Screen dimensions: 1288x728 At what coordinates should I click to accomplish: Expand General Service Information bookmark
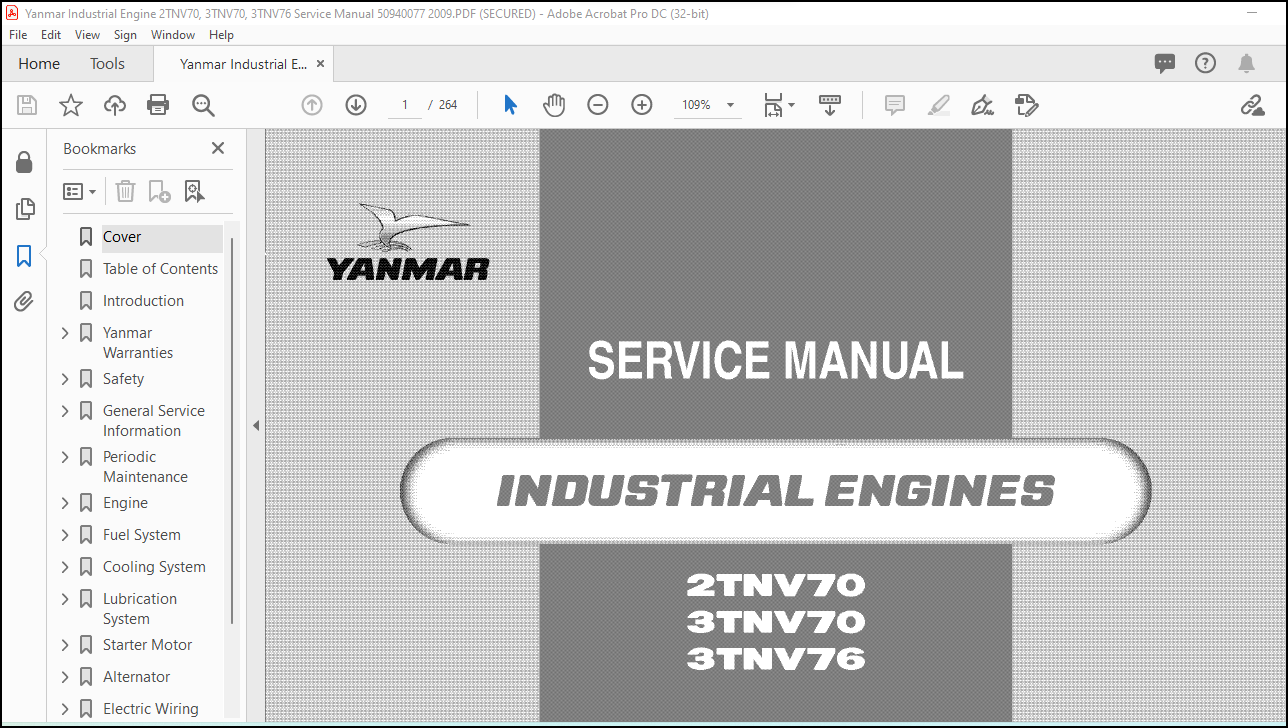[65, 411]
